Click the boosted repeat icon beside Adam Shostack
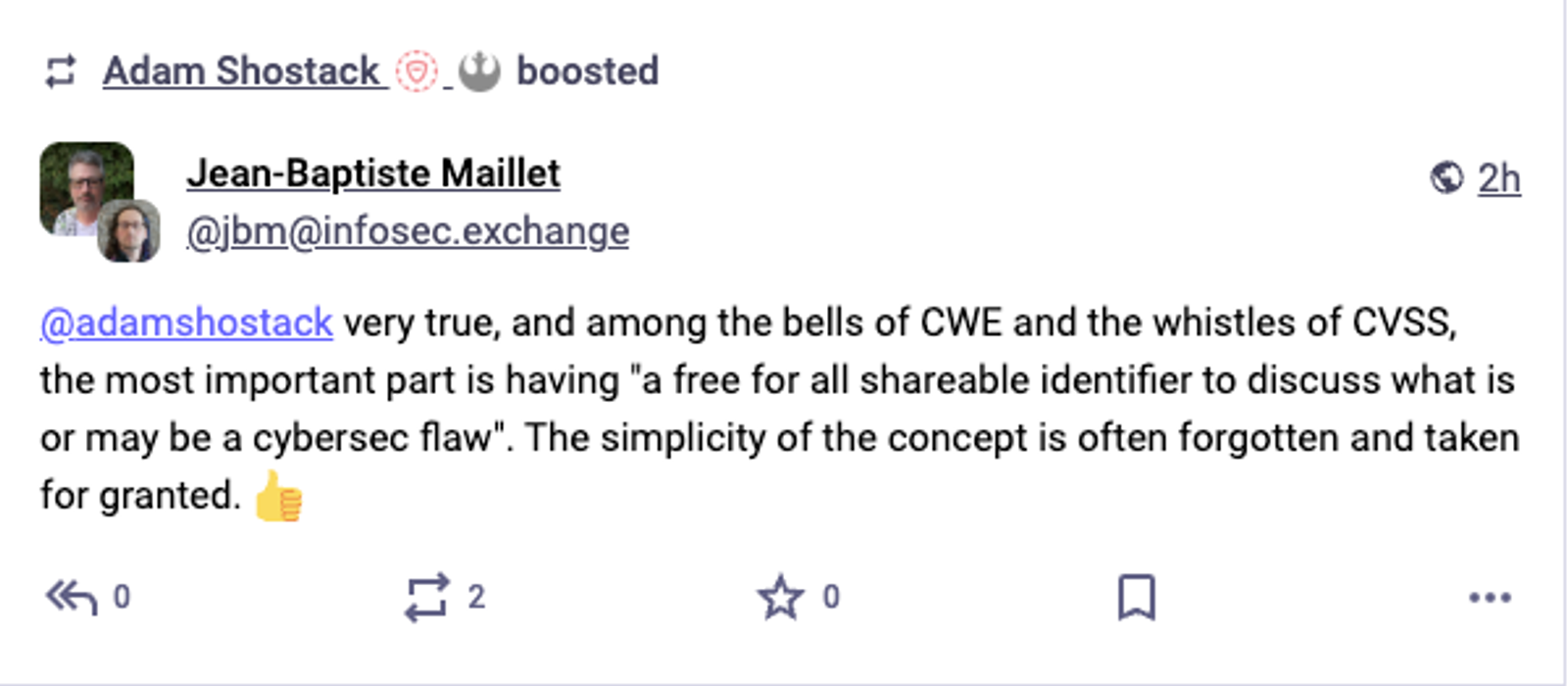1568x686 pixels. (61, 72)
